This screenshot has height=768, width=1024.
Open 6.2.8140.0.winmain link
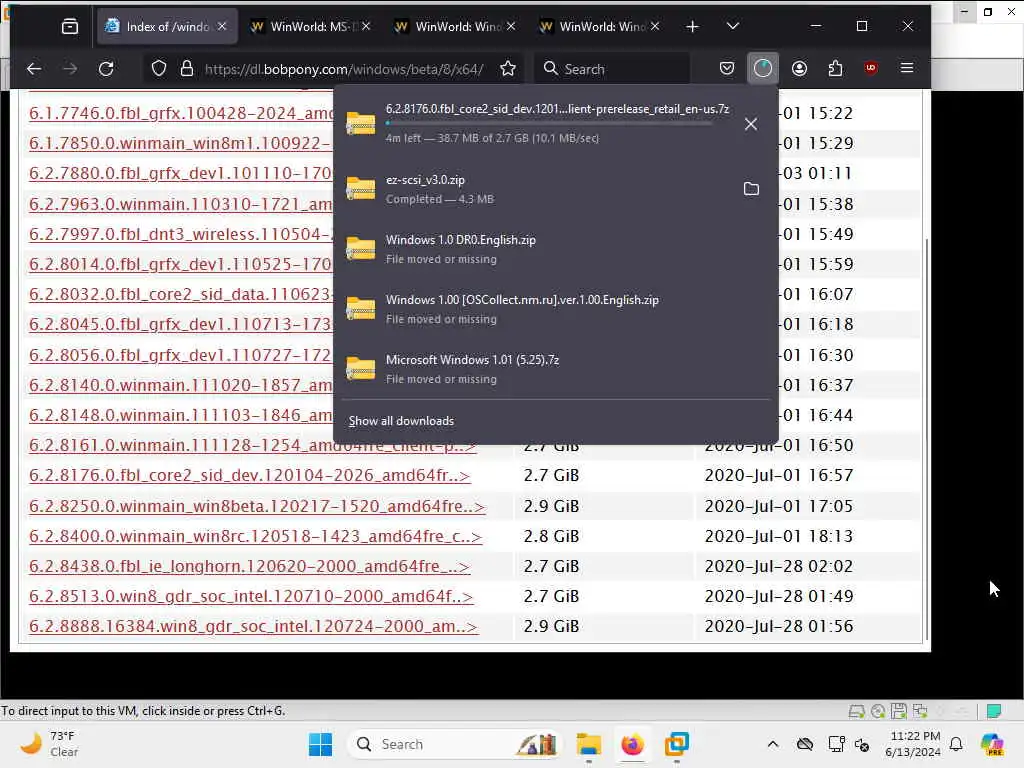click(181, 385)
